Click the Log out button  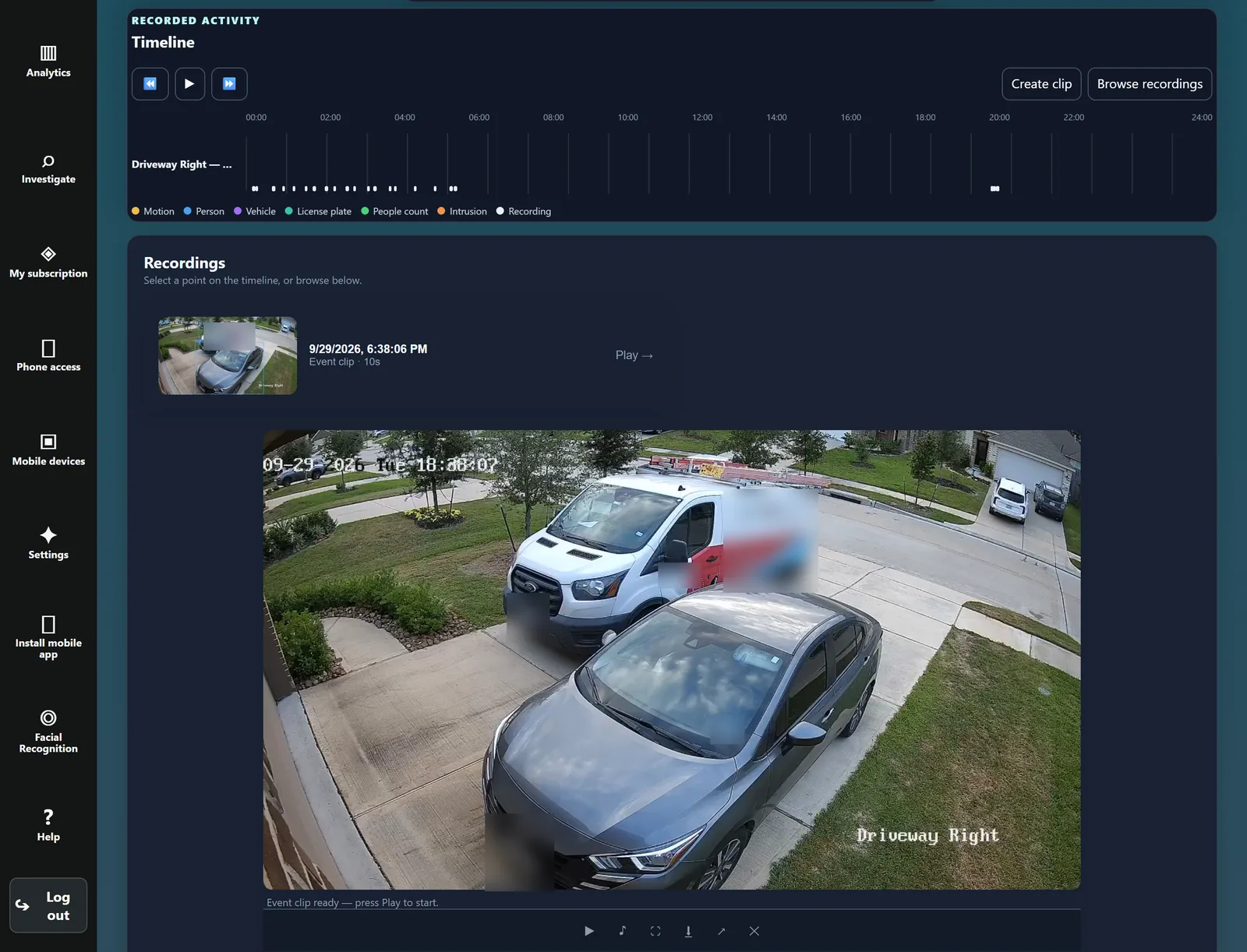(x=48, y=905)
